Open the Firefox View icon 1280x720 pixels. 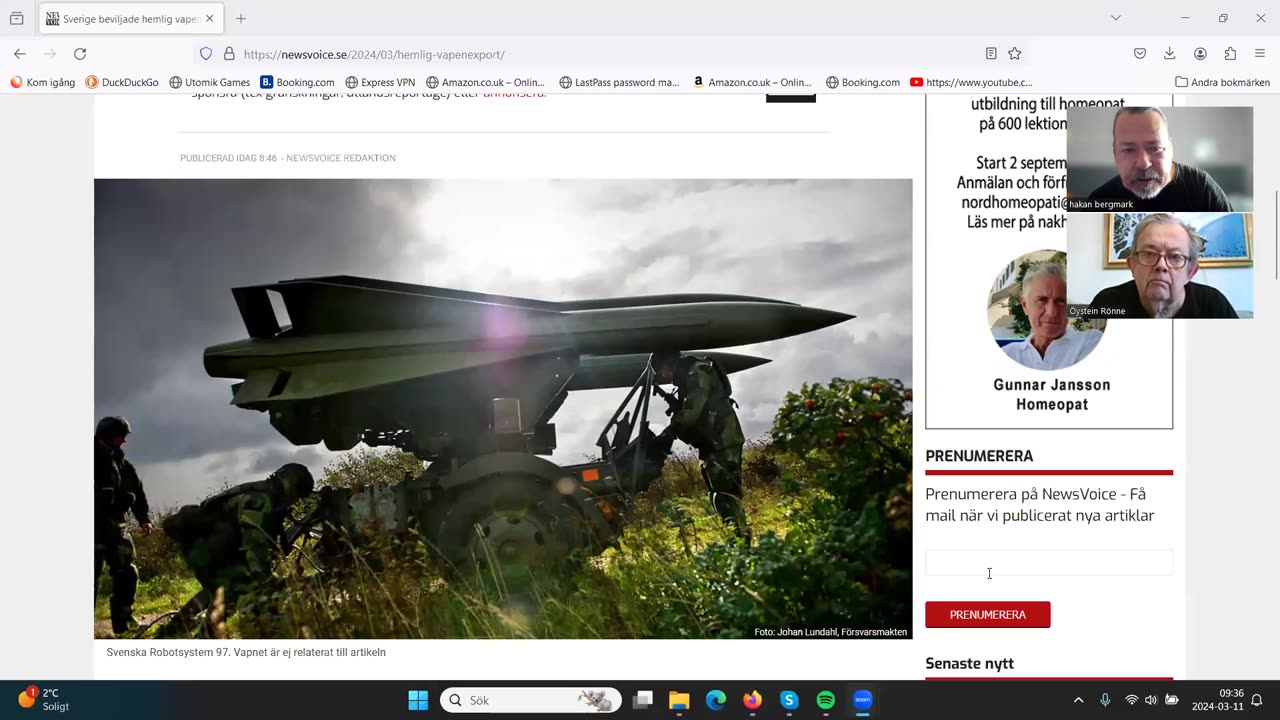tap(16, 18)
